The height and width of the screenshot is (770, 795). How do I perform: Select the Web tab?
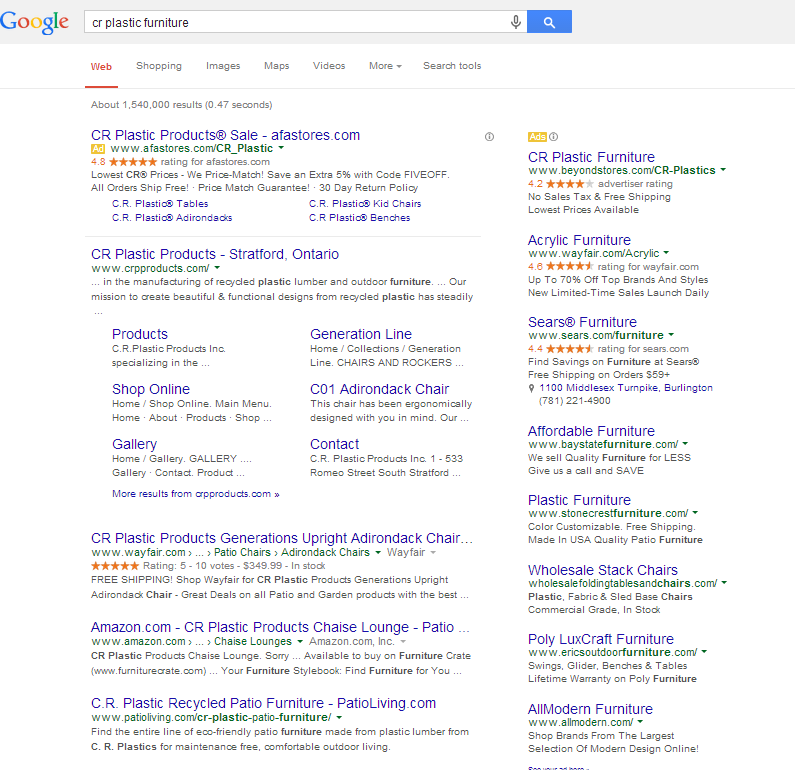coord(101,66)
